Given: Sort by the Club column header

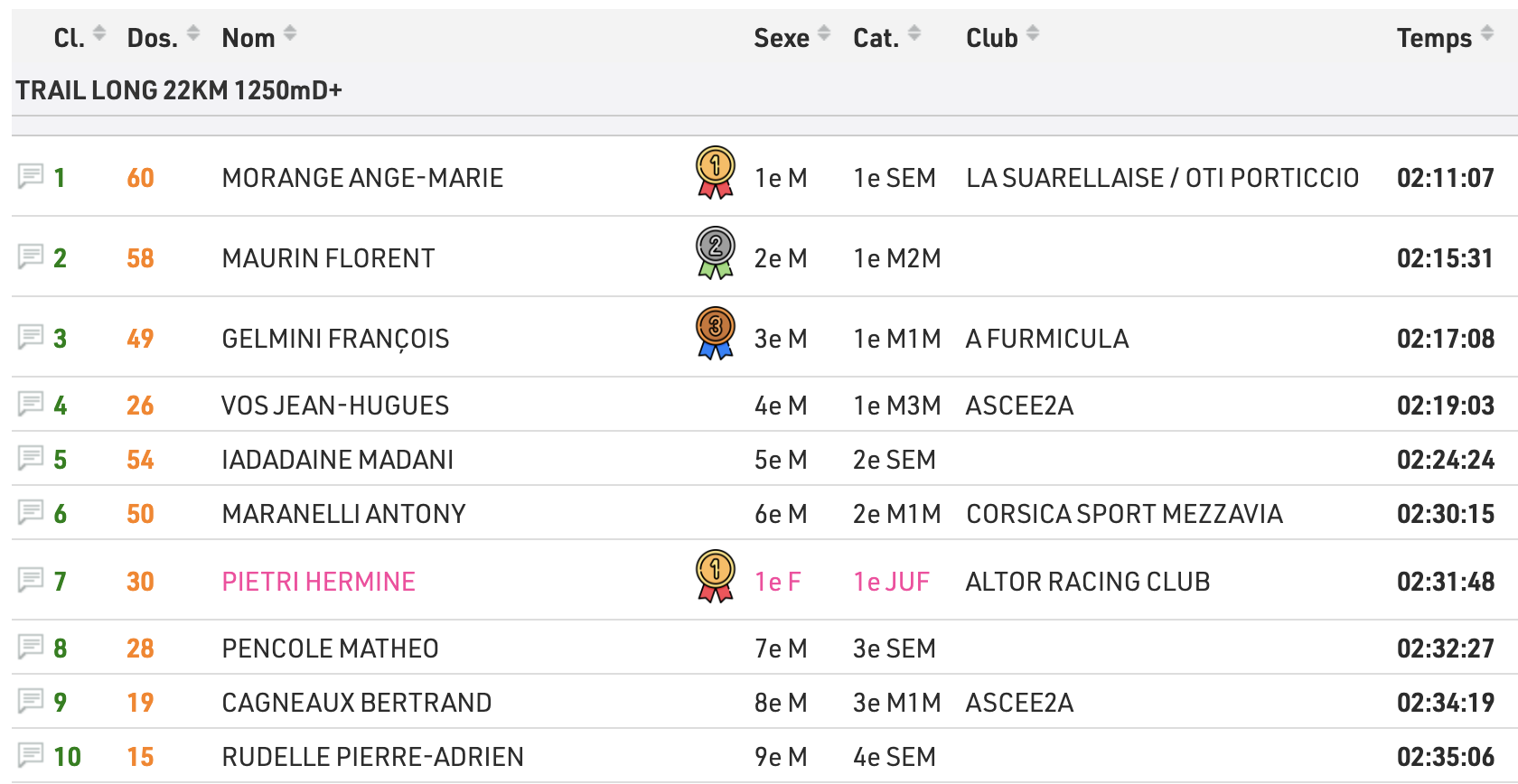Looking at the screenshot, I should [991, 38].
